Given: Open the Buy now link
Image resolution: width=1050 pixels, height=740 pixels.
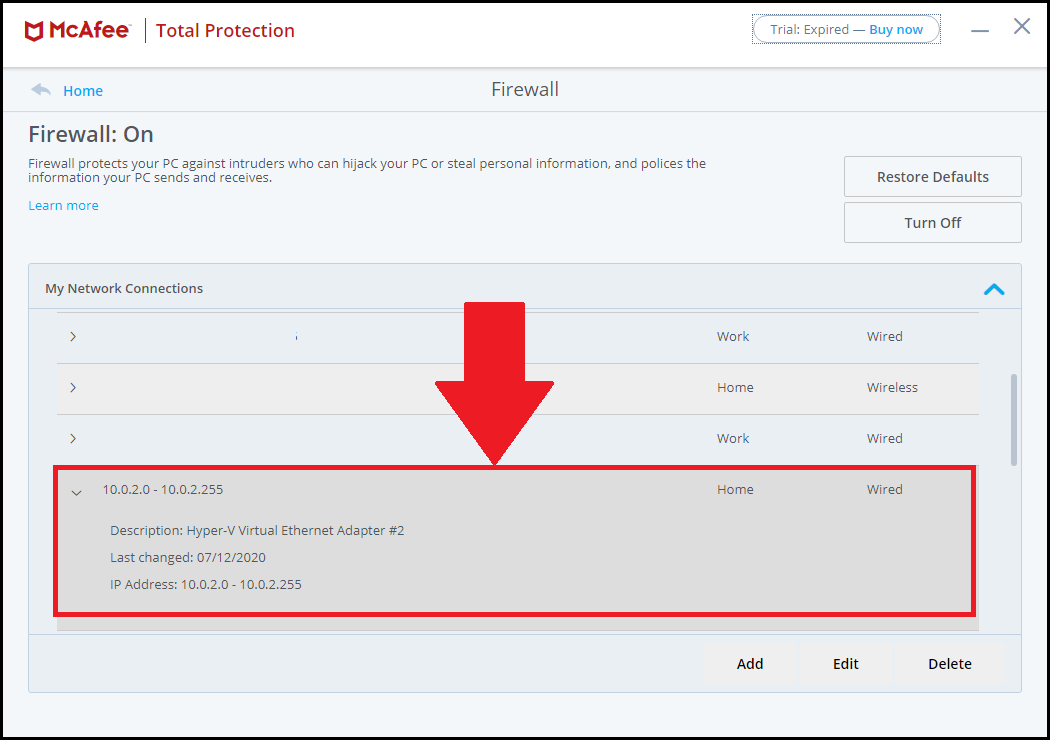Looking at the screenshot, I should pos(896,30).
